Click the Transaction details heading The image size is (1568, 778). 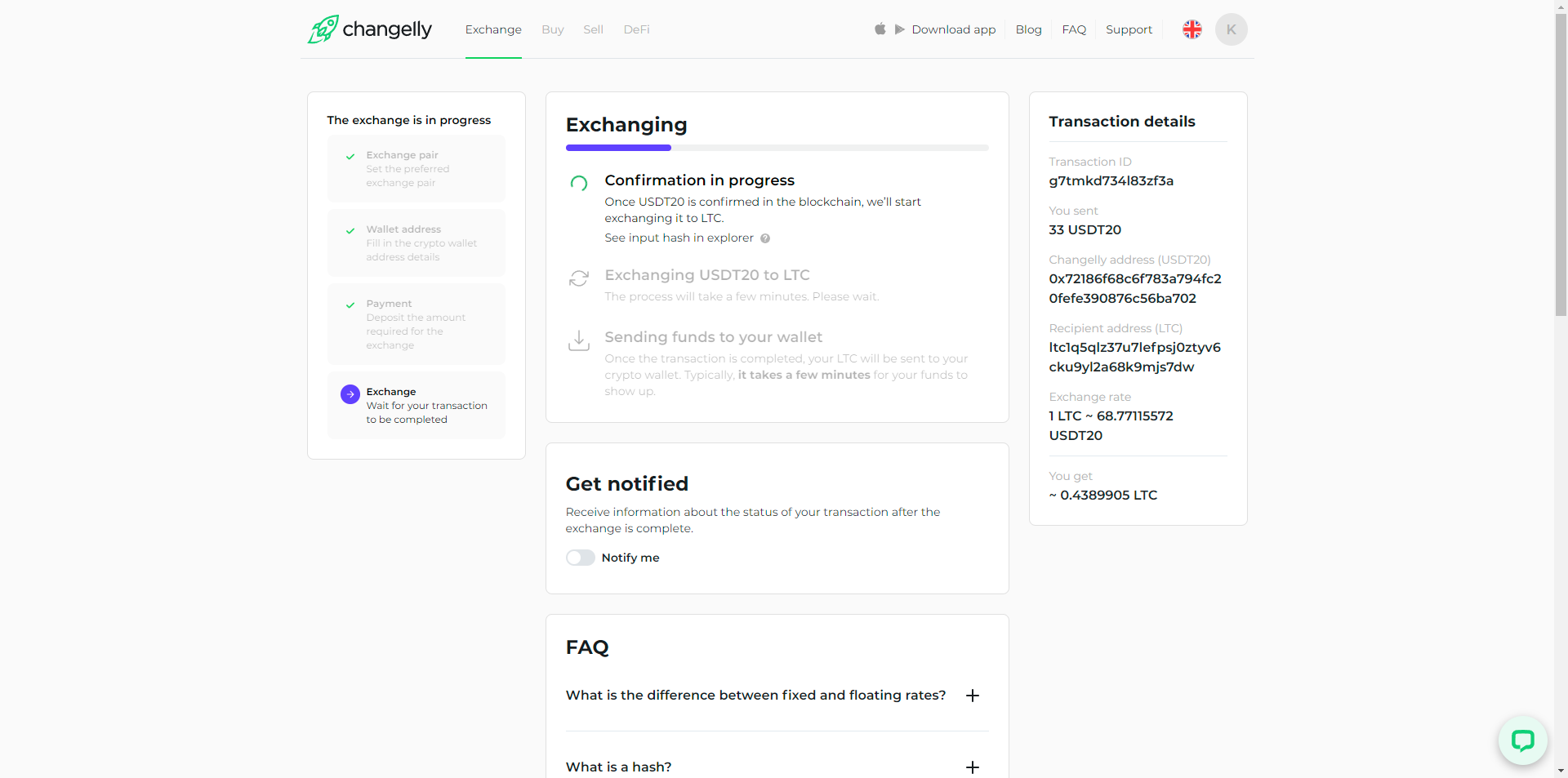(x=1122, y=122)
